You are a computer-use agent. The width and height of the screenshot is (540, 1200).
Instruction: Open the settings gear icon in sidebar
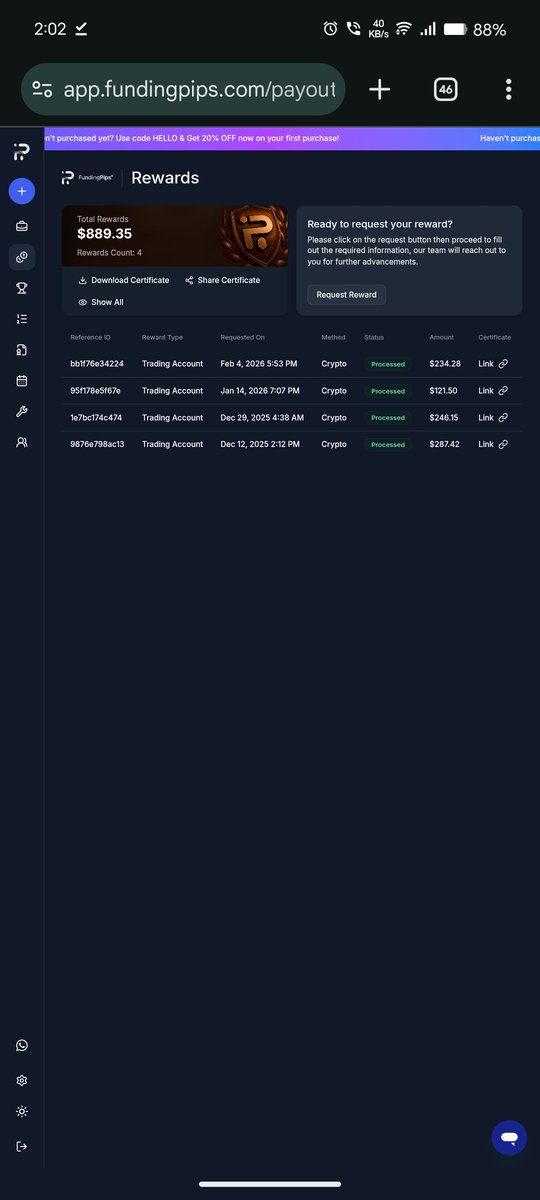(x=22, y=1080)
